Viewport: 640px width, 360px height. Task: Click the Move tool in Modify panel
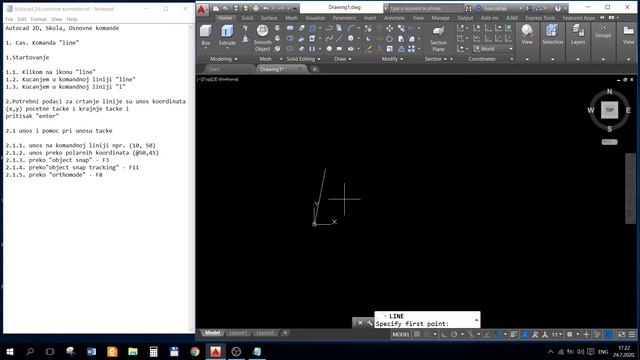coord(389,28)
